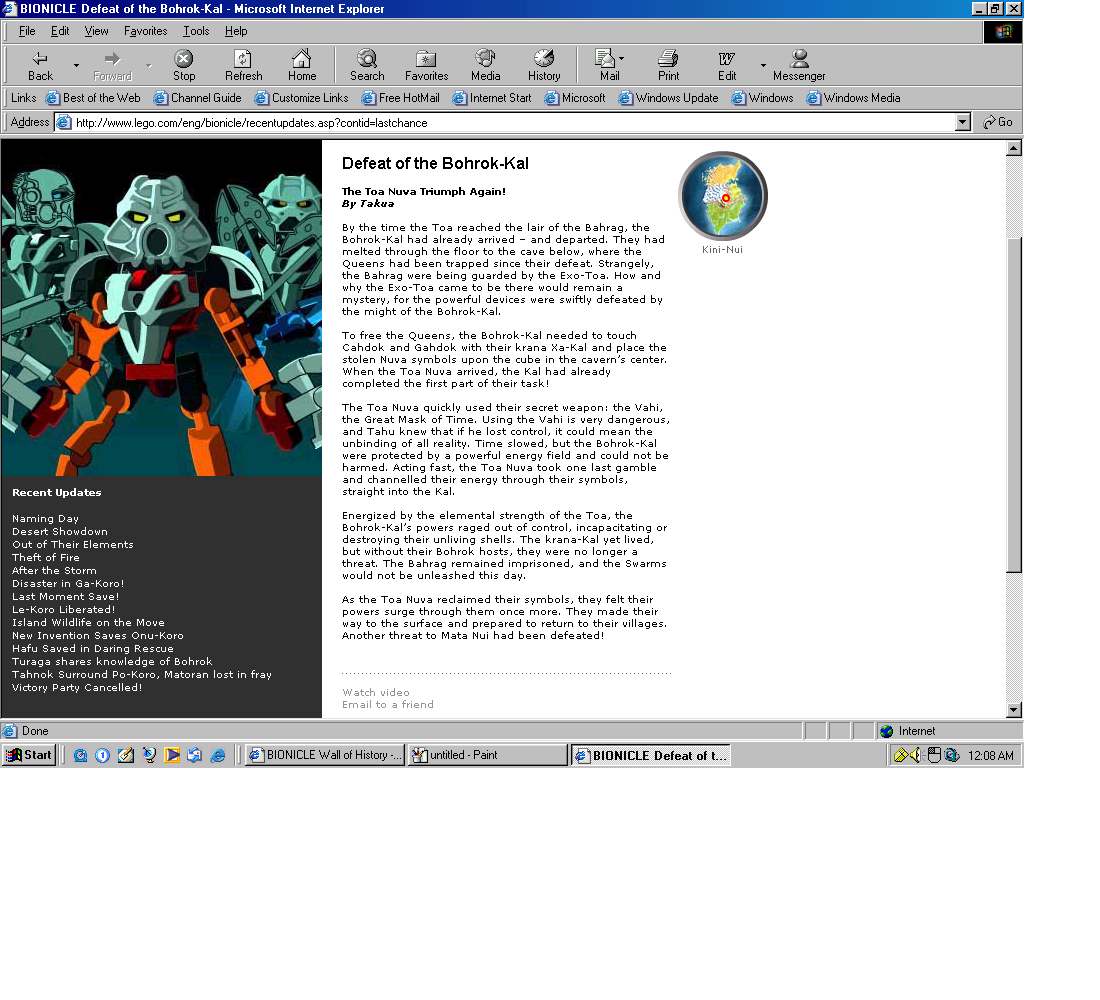The image size is (1100, 1000).
Task: Open the Windows Update link
Action: click(669, 98)
